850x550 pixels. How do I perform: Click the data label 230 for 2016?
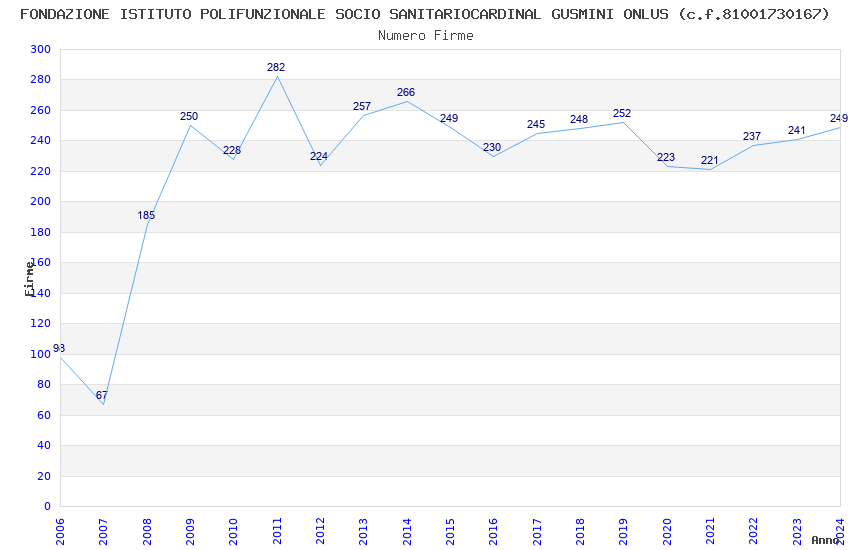pyautogui.click(x=492, y=147)
